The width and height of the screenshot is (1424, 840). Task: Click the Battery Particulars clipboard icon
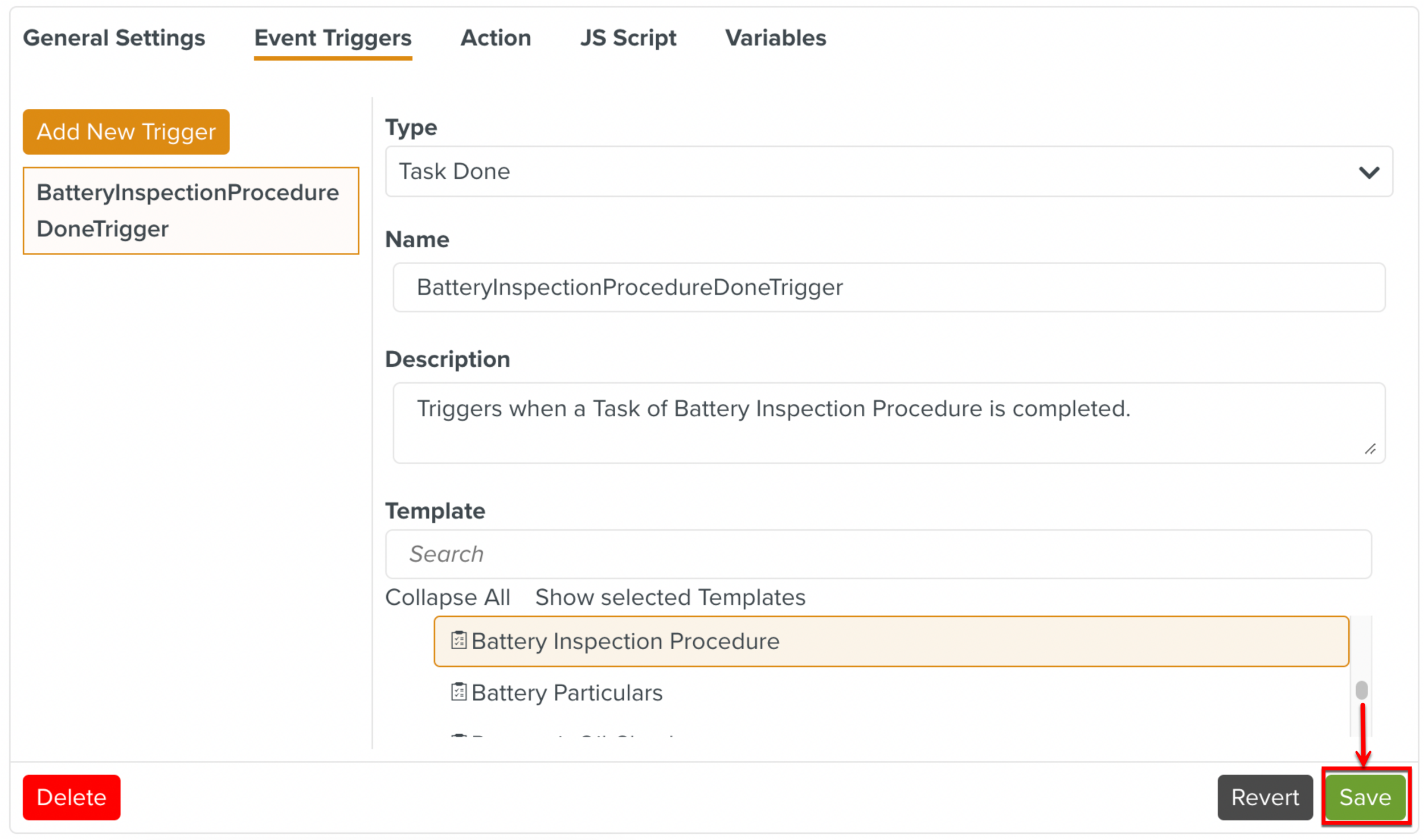pyautogui.click(x=459, y=691)
